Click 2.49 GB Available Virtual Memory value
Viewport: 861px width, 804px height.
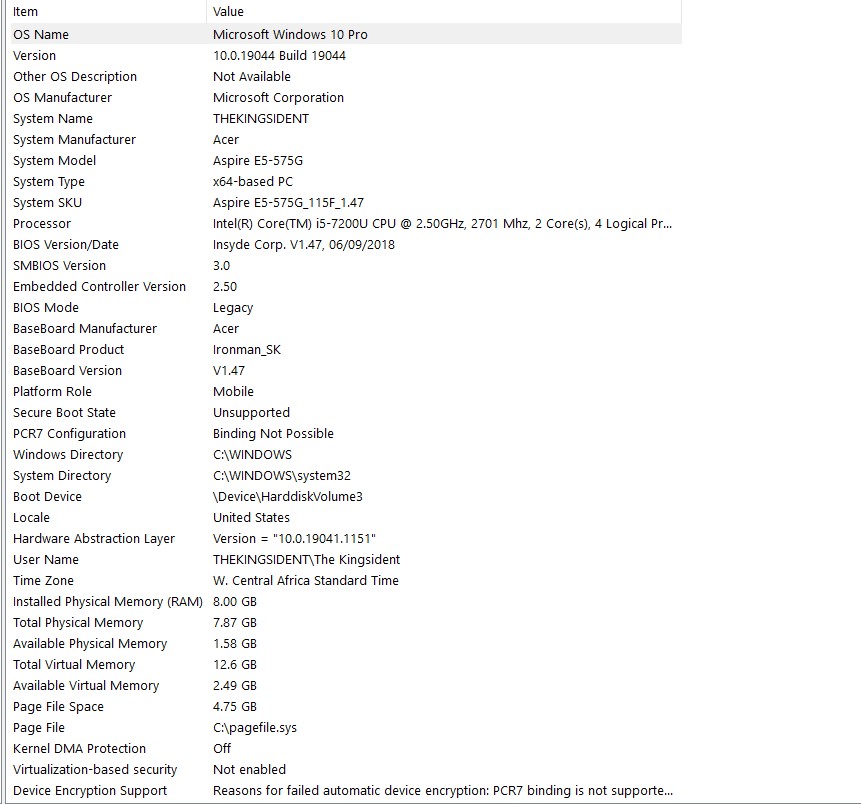(235, 686)
